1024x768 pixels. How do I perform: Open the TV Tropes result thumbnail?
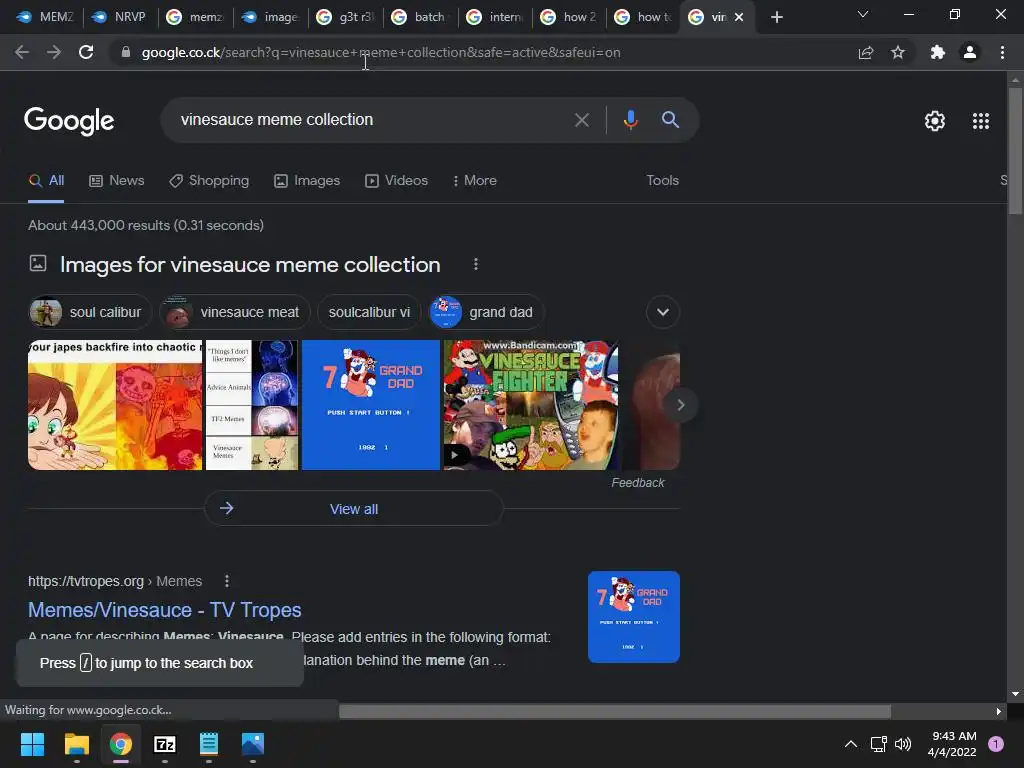click(633, 617)
